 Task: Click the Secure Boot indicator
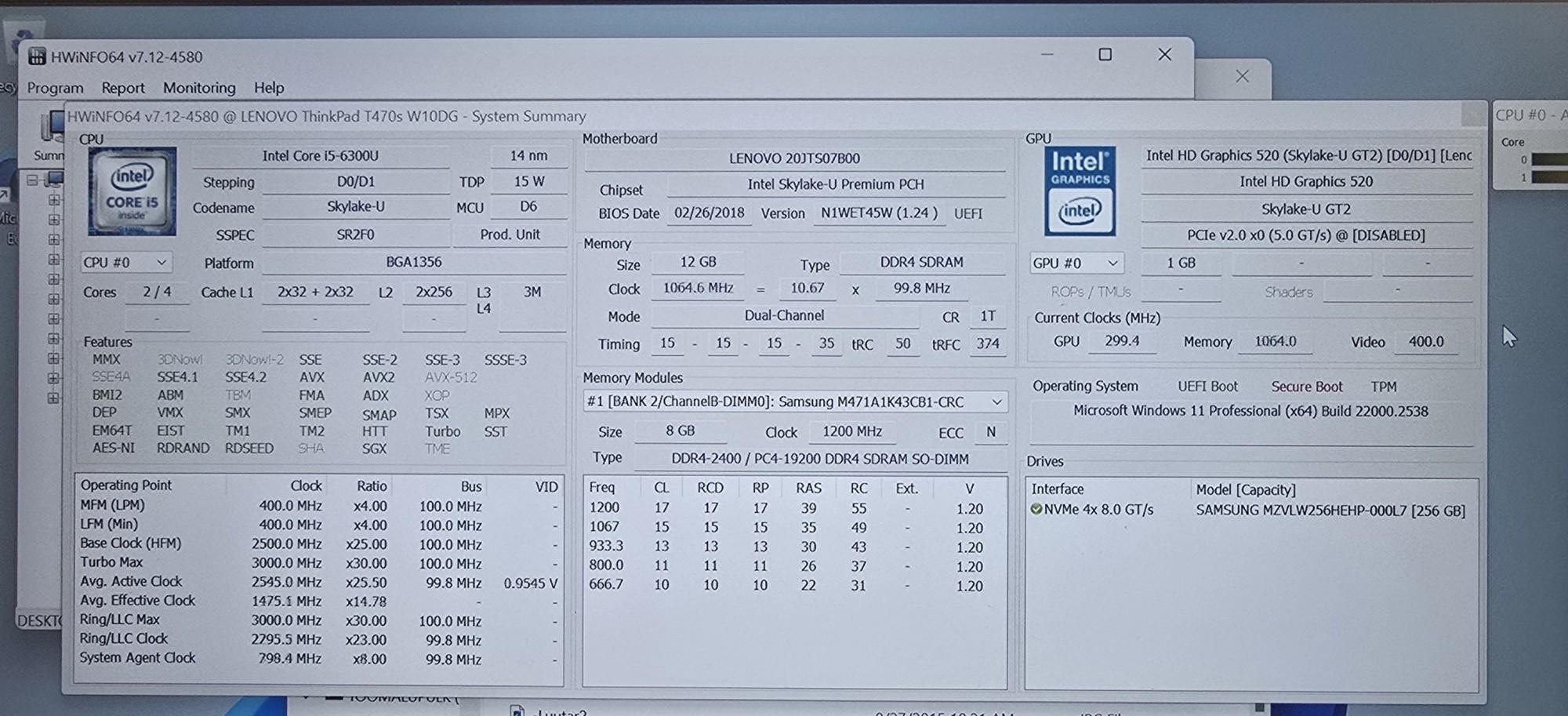pyautogui.click(x=1307, y=387)
